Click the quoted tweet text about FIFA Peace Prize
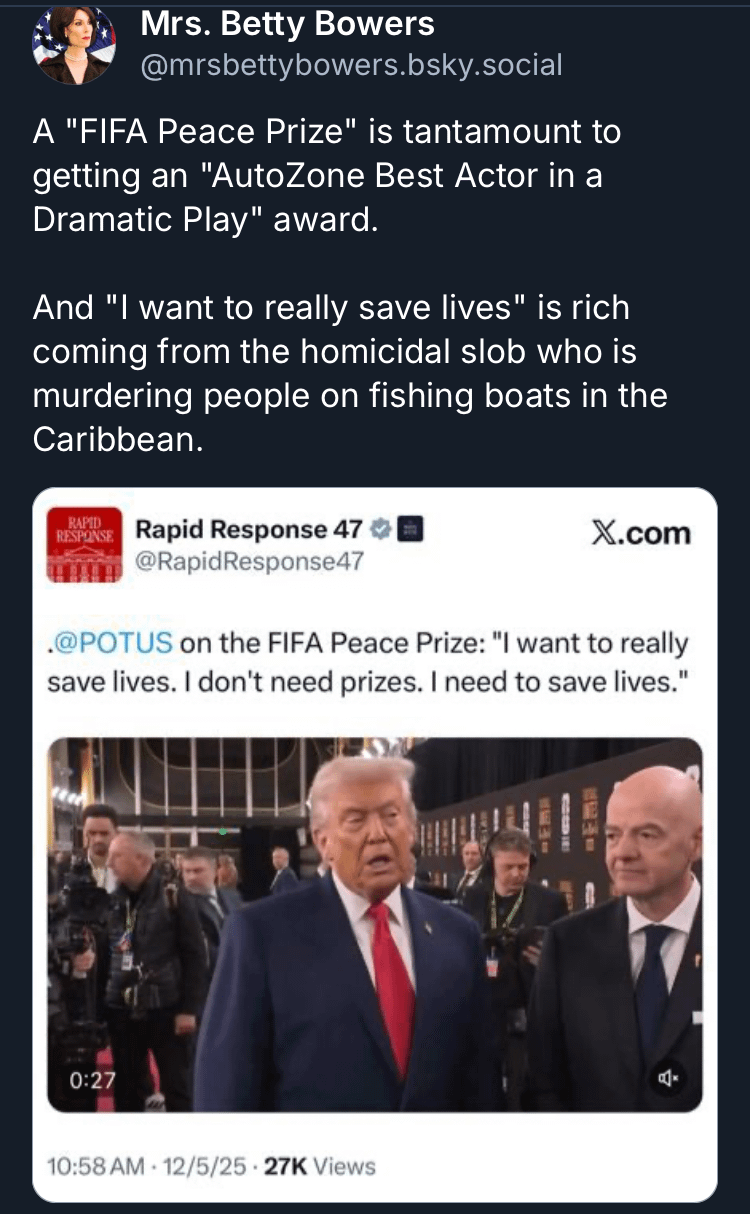Image resolution: width=750 pixels, height=1214 pixels. click(x=368, y=659)
